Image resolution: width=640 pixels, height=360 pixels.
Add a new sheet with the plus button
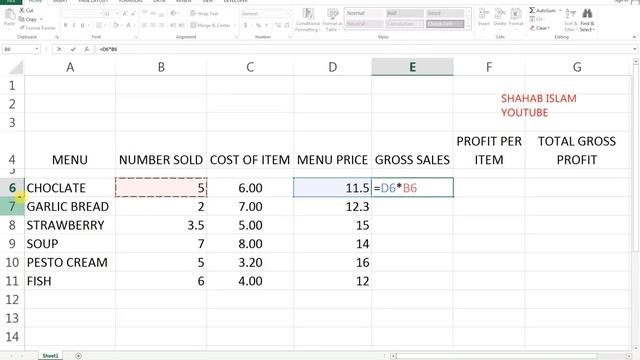tap(78, 356)
